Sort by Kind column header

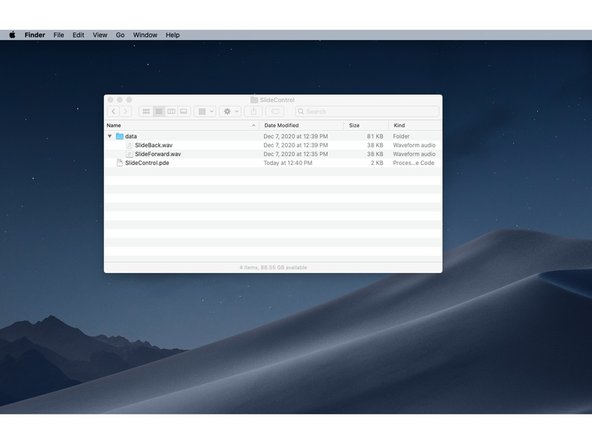[x=415, y=125]
